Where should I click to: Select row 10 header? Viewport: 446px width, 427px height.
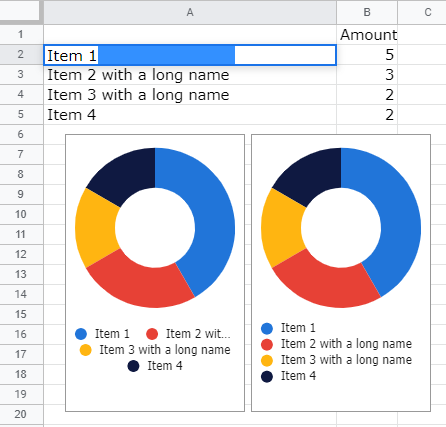(x=21, y=214)
